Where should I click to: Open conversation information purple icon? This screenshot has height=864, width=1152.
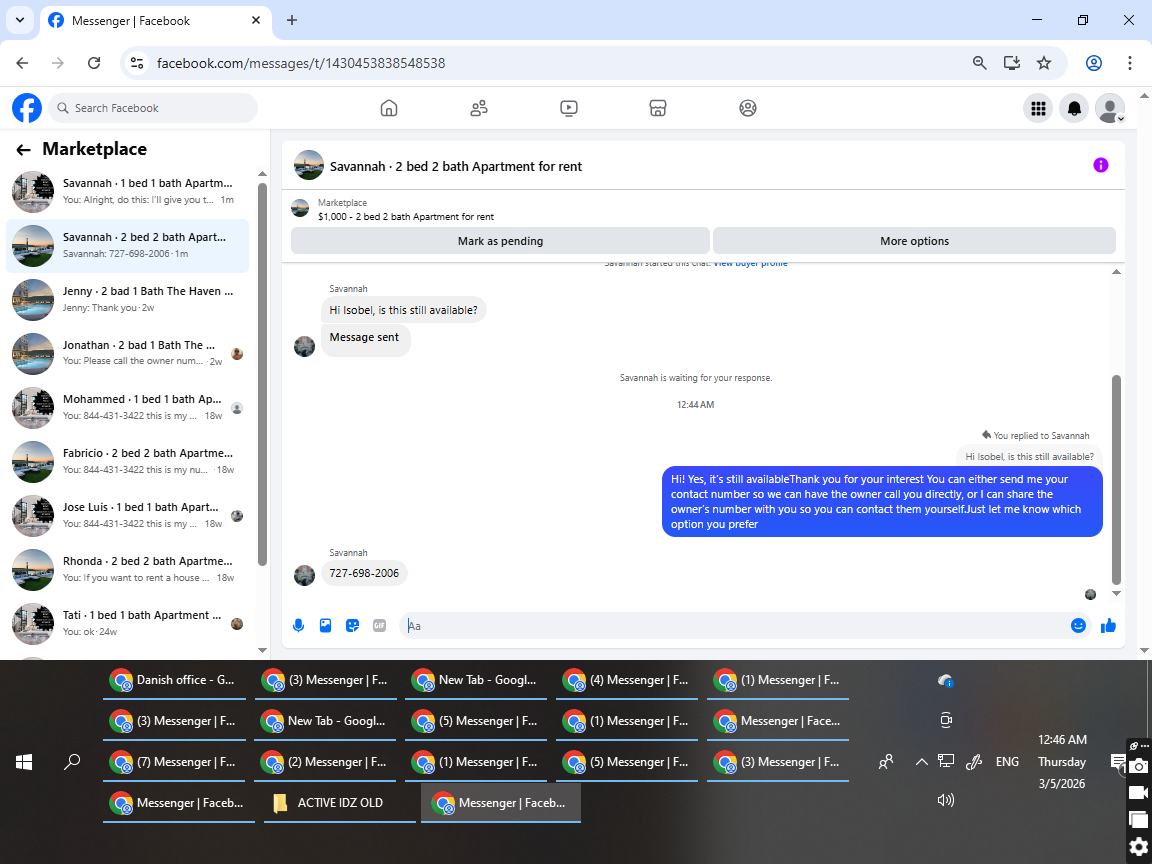pos(1100,165)
